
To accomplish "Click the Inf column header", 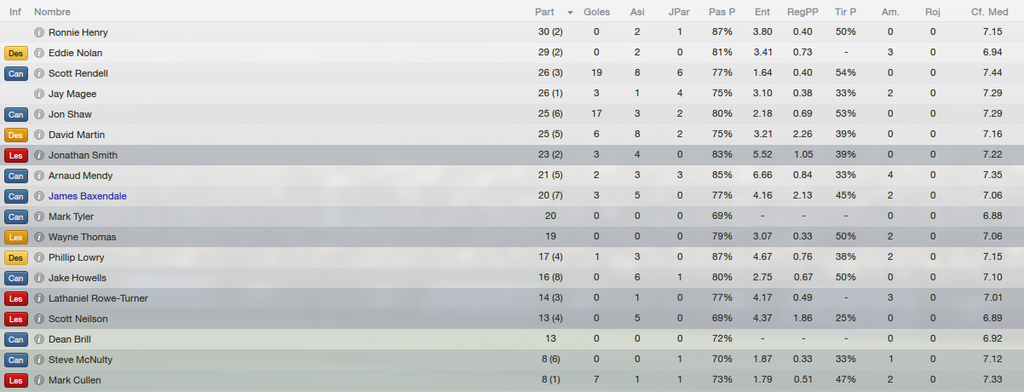I will (14, 12).
